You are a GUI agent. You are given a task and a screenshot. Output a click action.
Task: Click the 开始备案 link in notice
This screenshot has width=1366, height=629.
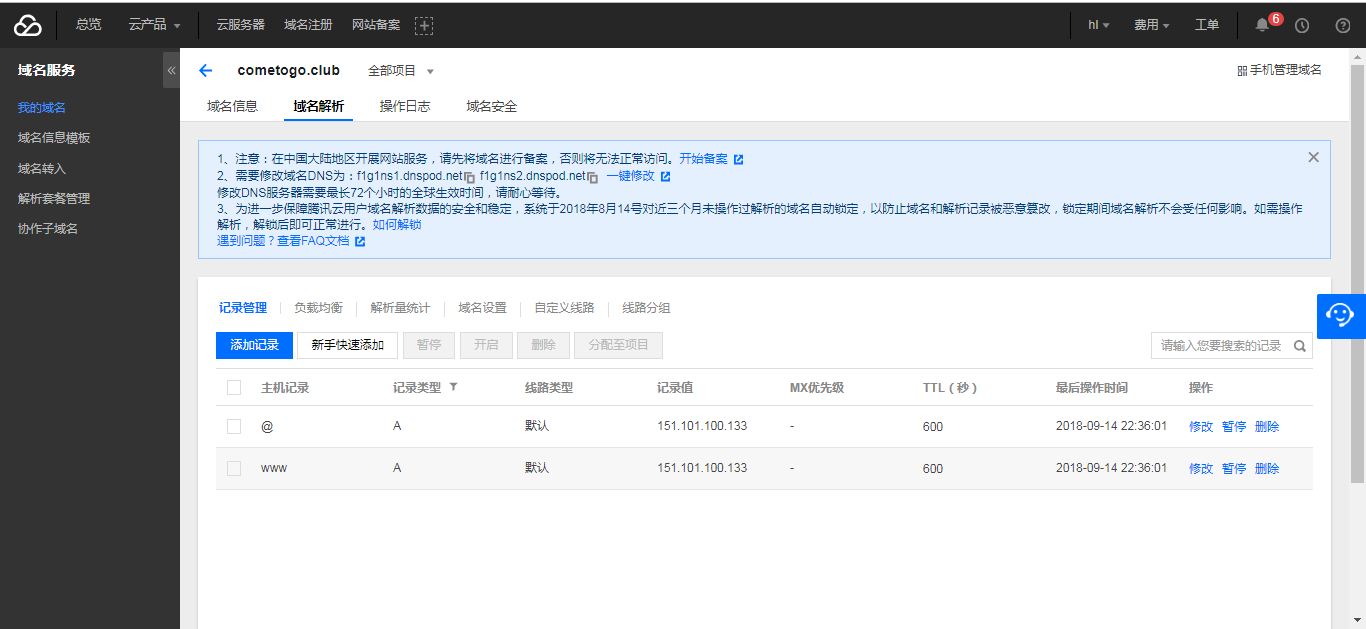tap(704, 159)
